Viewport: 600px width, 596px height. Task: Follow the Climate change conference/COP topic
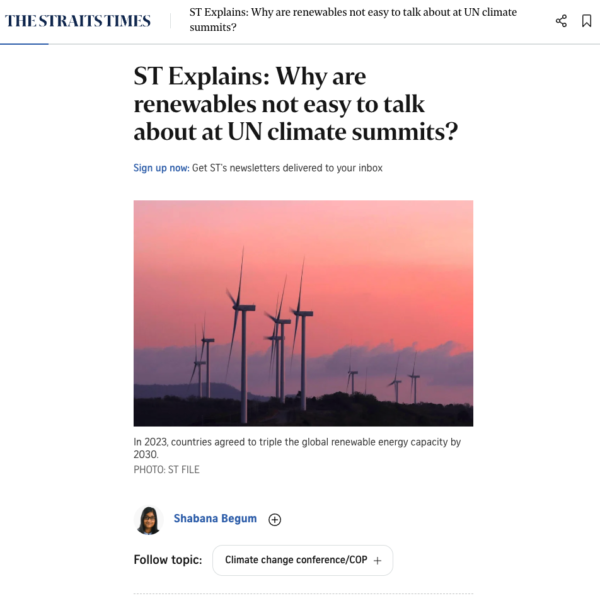click(x=302, y=561)
